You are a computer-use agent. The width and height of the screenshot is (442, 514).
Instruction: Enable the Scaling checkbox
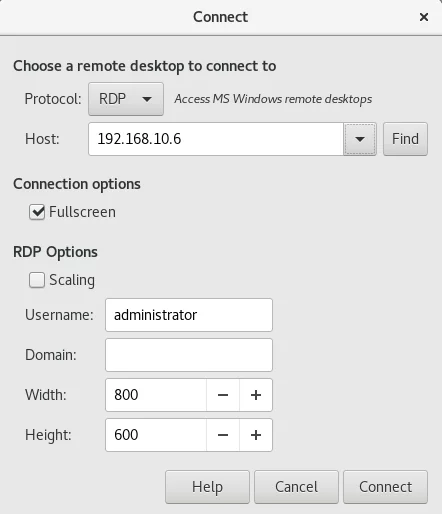pyautogui.click(x=37, y=280)
